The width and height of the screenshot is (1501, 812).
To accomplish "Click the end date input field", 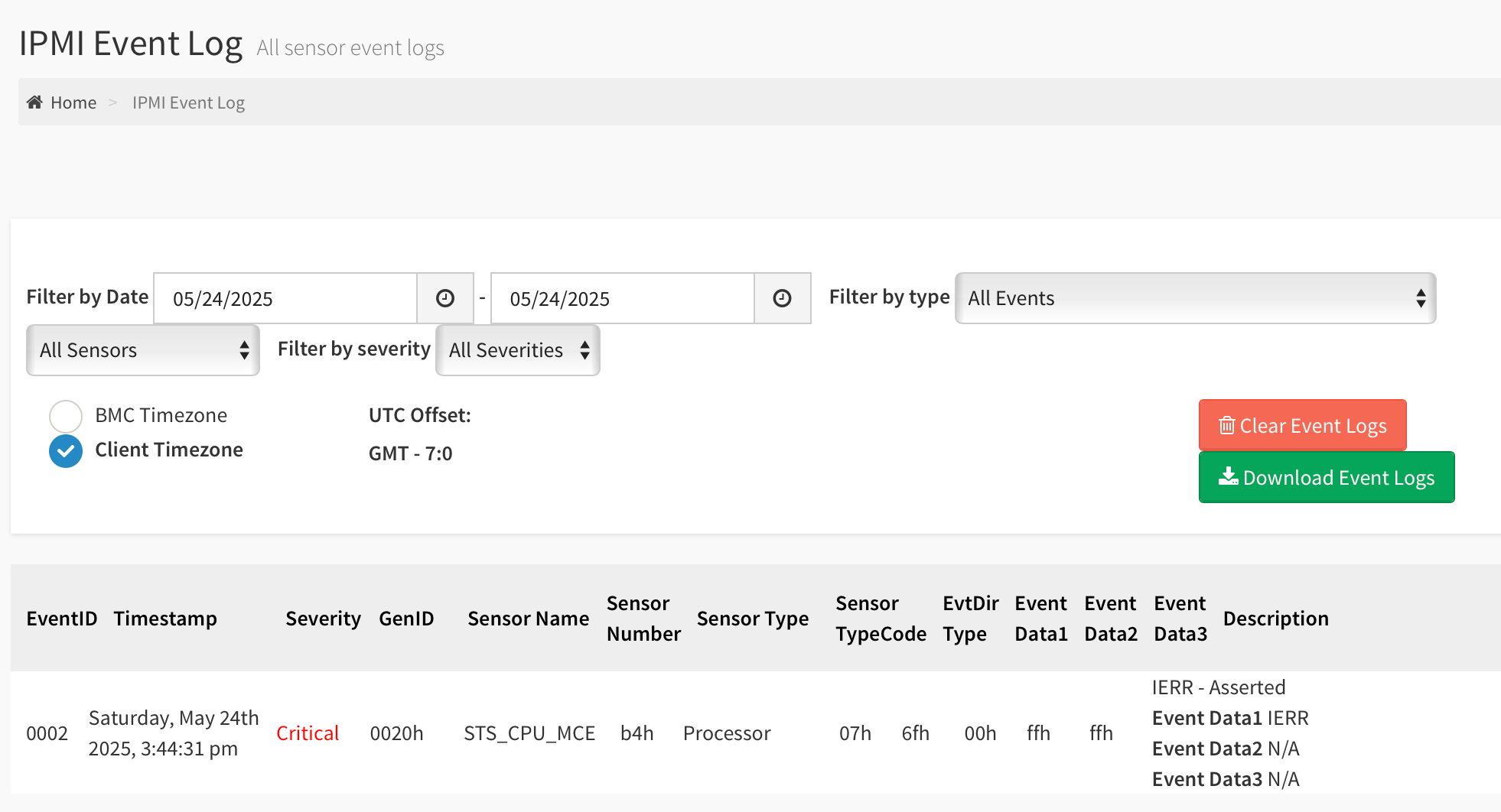I will point(621,298).
